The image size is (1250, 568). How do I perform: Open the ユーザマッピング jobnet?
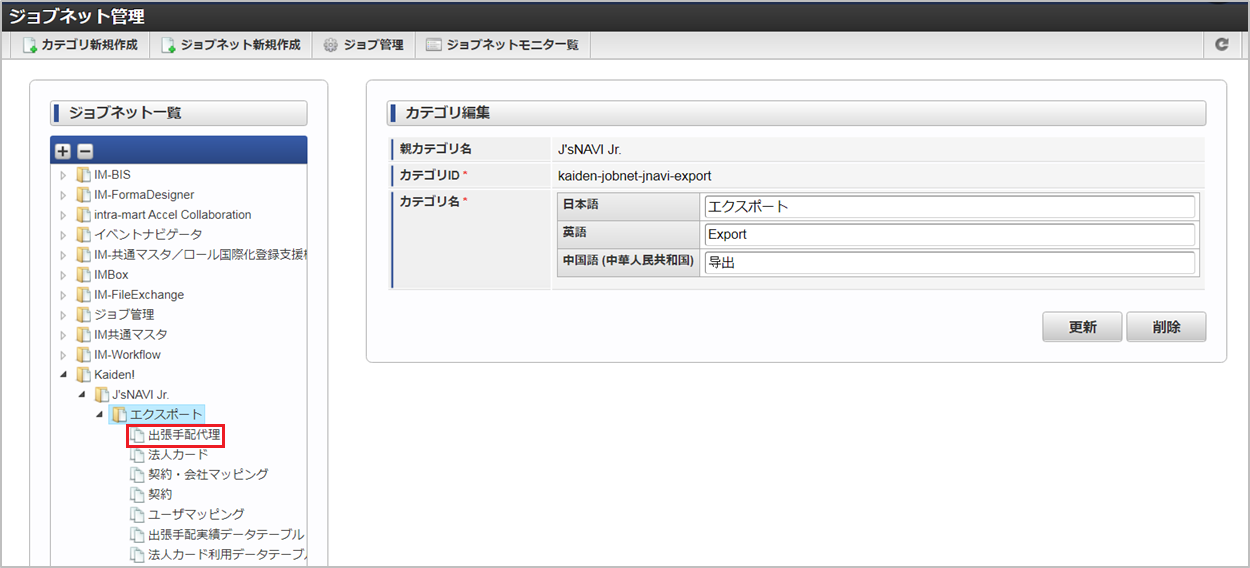pos(196,515)
